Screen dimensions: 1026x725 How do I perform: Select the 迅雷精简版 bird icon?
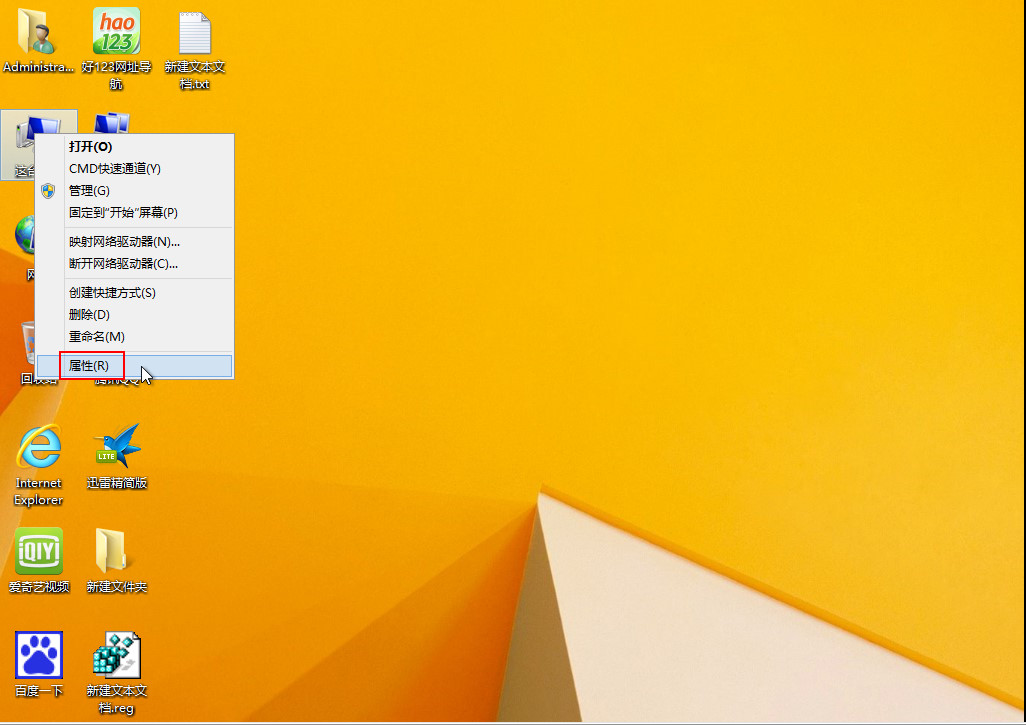click(x=116, y=448)
